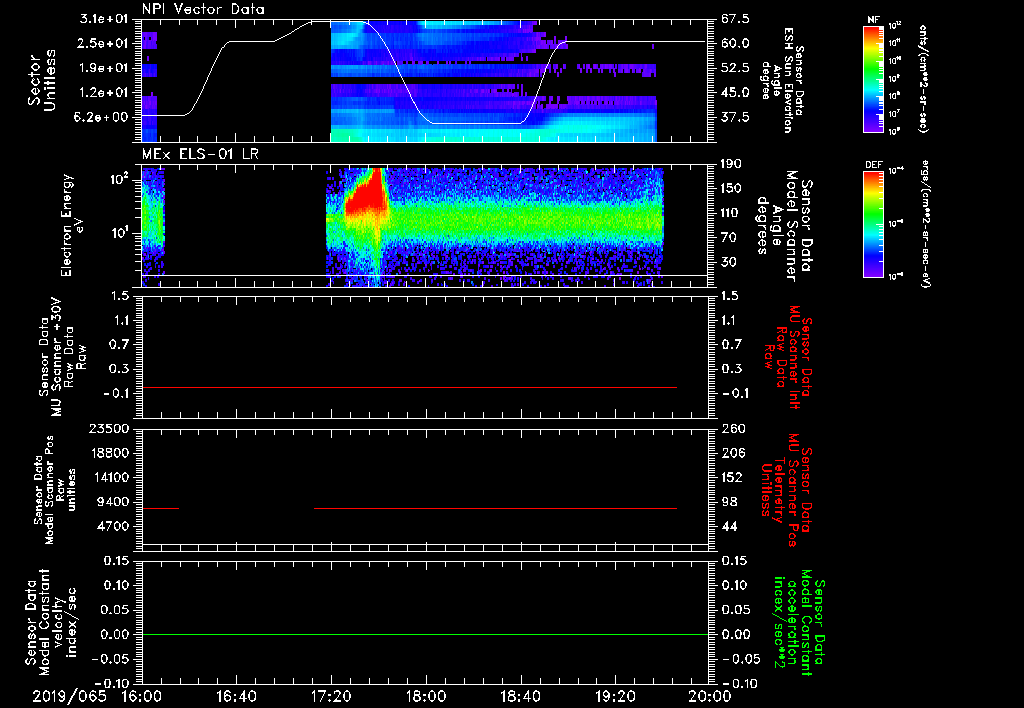Click the short red segment near 16:00 in position panel
This screenshot has height=708, width=1024.
[160, 508]
